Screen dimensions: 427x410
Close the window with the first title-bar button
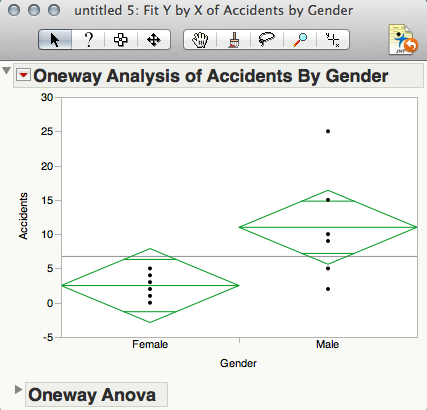pos(14,10)
